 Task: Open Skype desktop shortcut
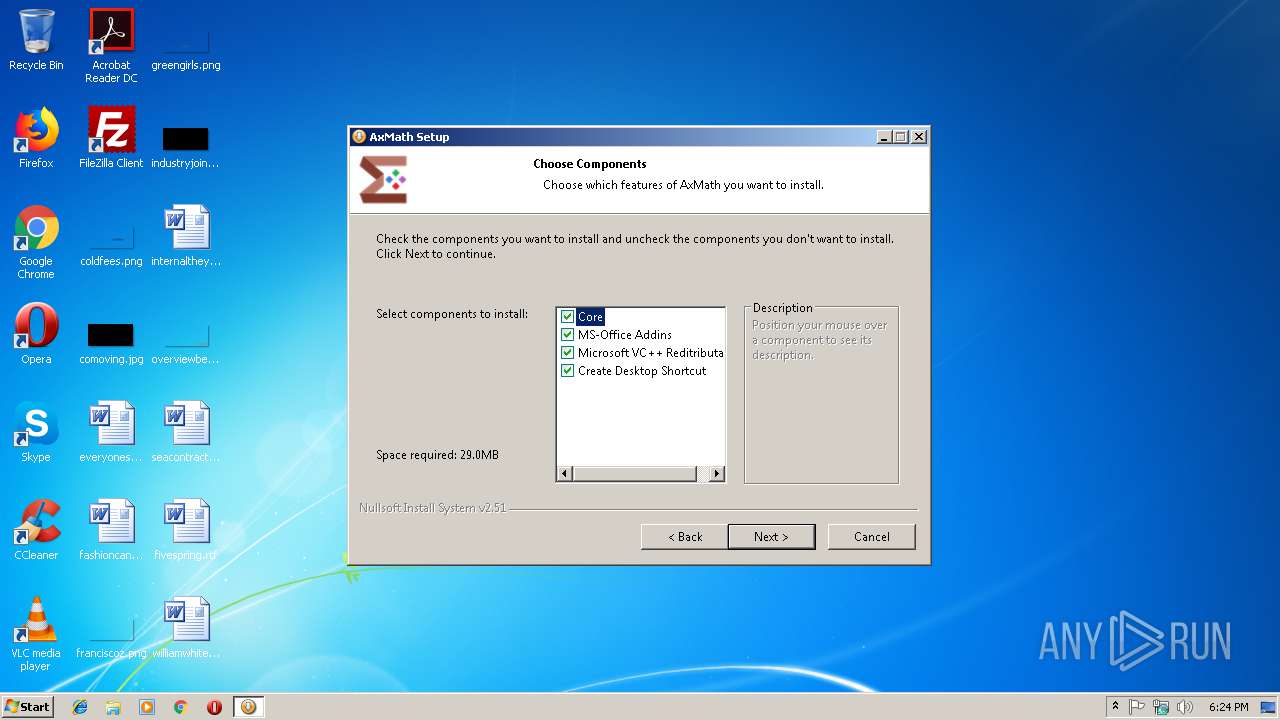click(x=36, y=432)
